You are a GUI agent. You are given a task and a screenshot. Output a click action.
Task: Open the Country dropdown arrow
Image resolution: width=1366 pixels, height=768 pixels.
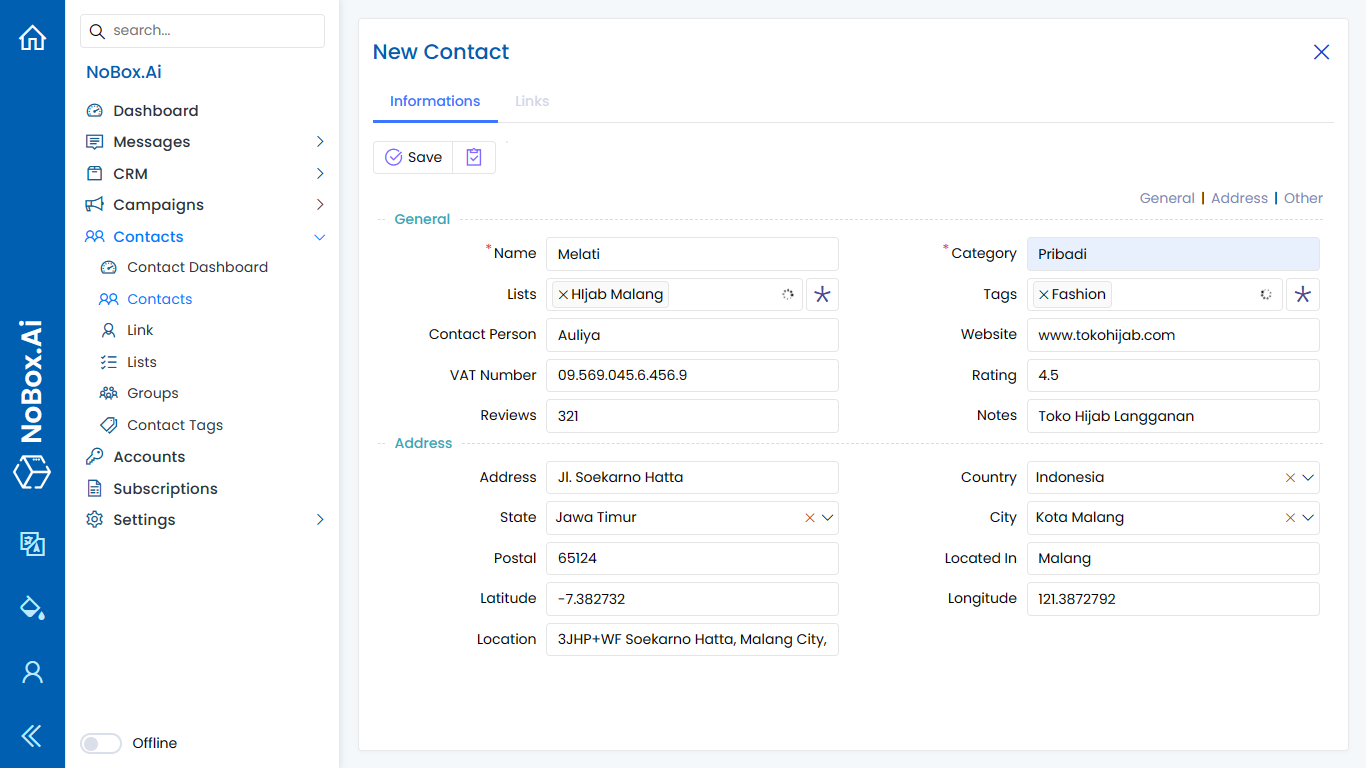1308,478
